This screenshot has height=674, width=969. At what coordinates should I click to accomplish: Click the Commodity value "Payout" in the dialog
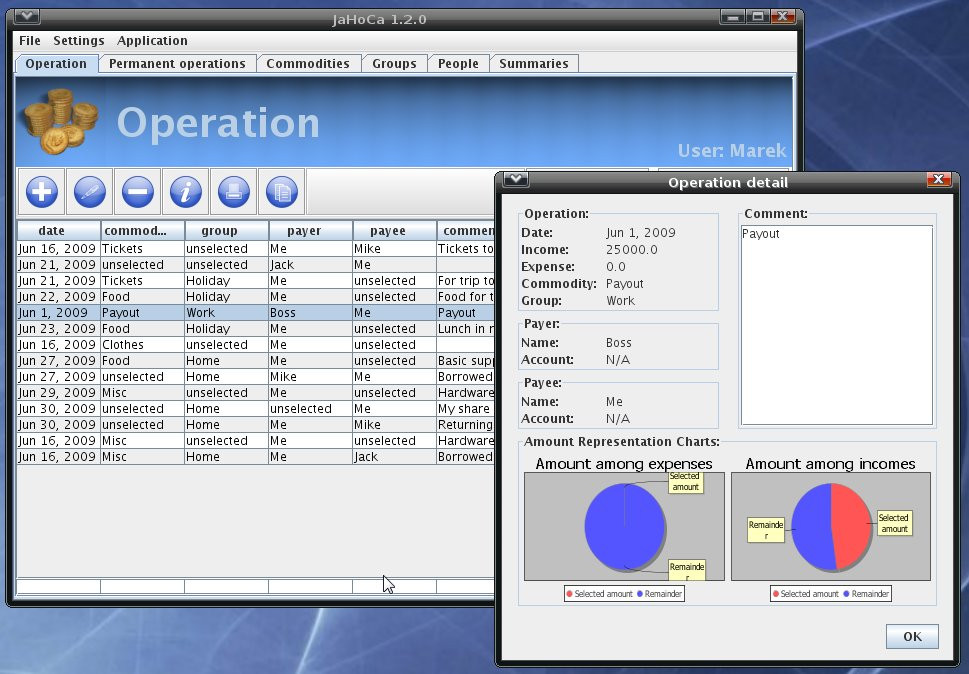(x=625, y=284)
